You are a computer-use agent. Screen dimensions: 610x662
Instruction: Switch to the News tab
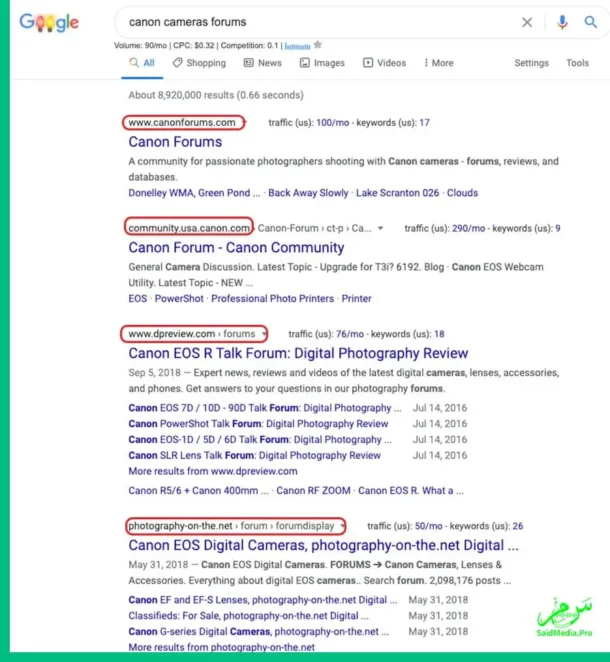(x=262, y=63)
